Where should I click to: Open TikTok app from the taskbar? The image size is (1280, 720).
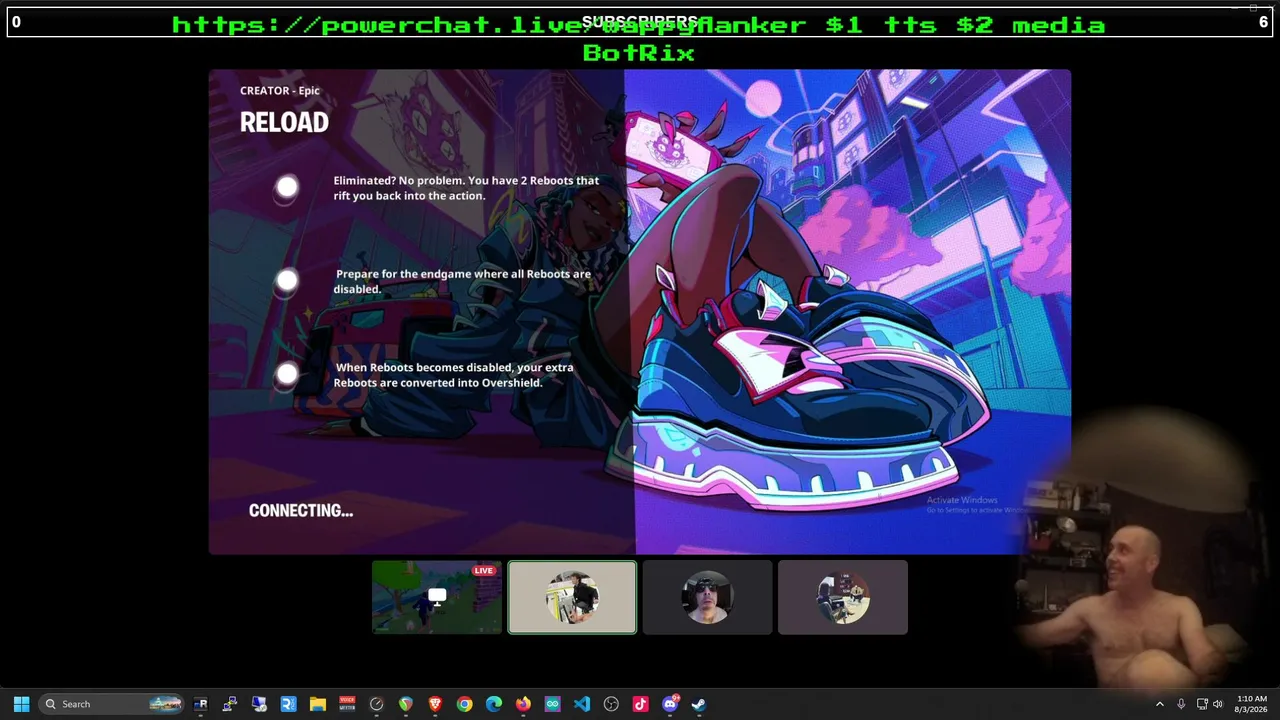(x=640, y=704)
